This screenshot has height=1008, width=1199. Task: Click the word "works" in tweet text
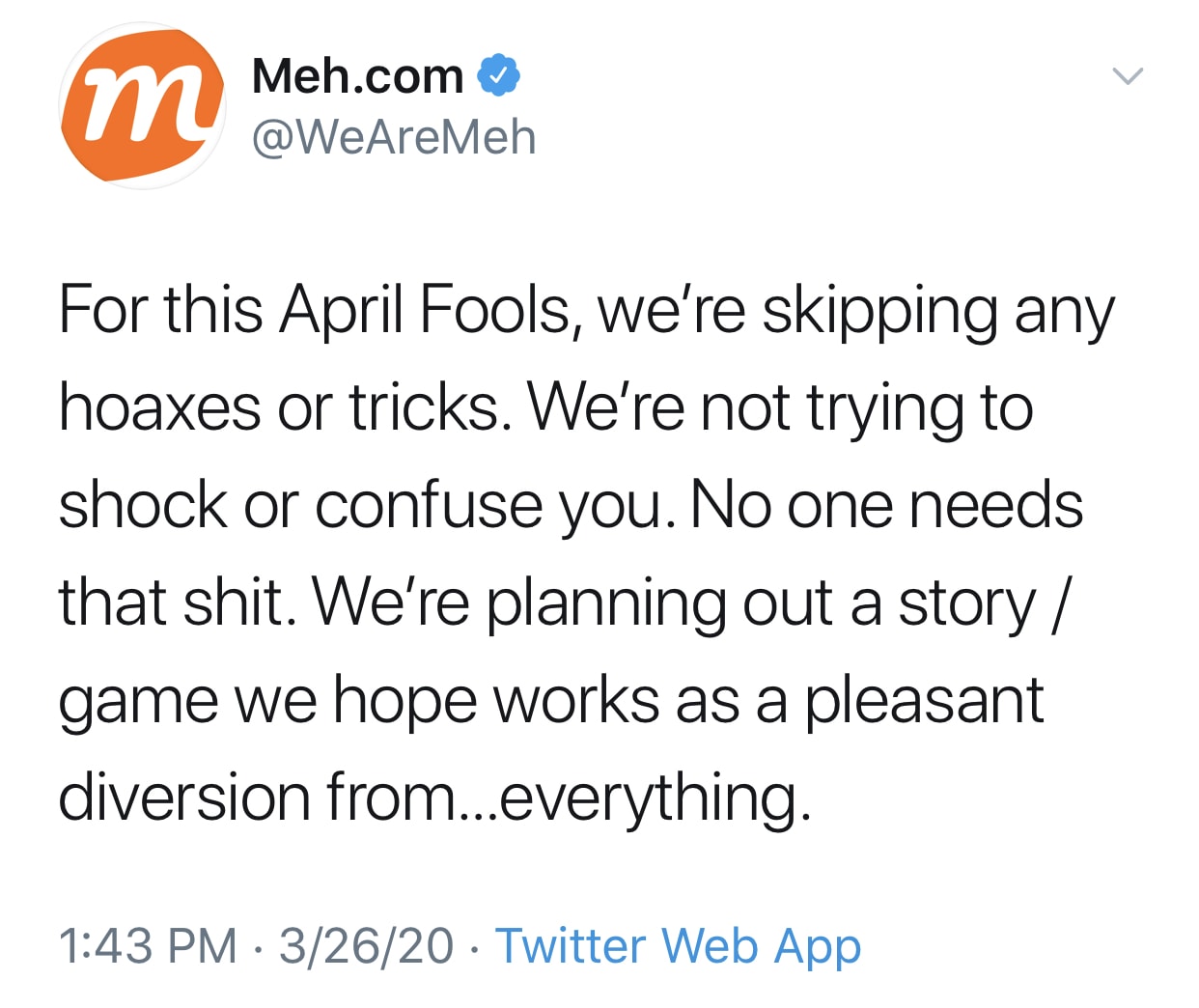[x=576, y=701]
